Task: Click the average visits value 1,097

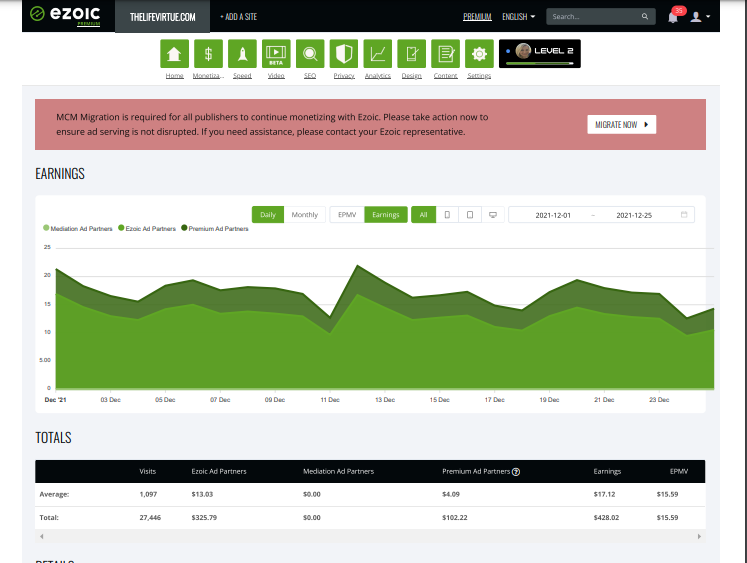Action: point(148,494)
